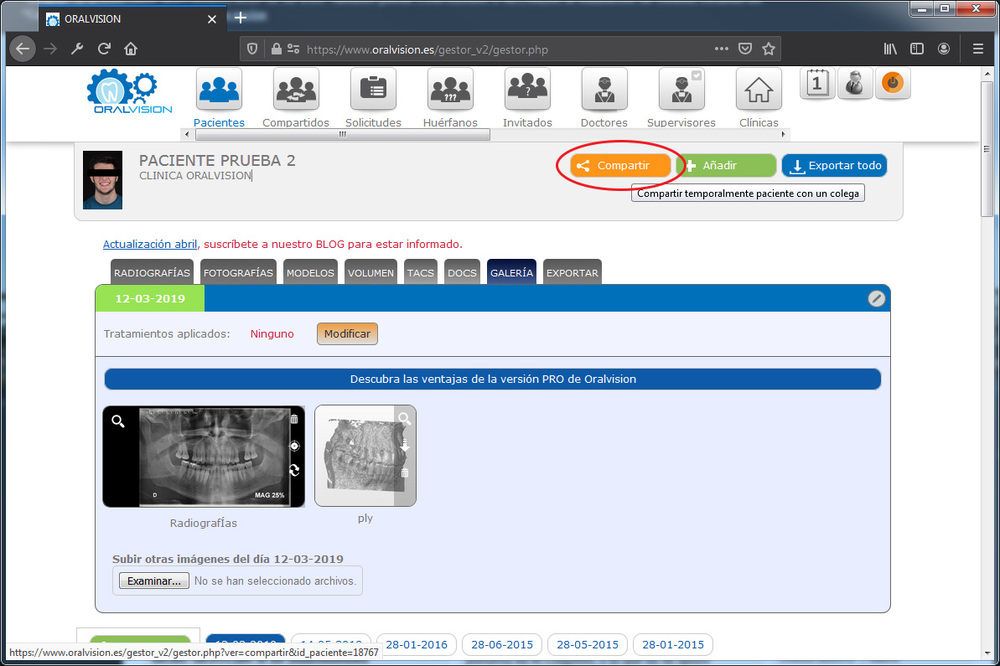Open the calendar icon in top bar
The image size is (1000, 666).
click(x=817, y=84)
